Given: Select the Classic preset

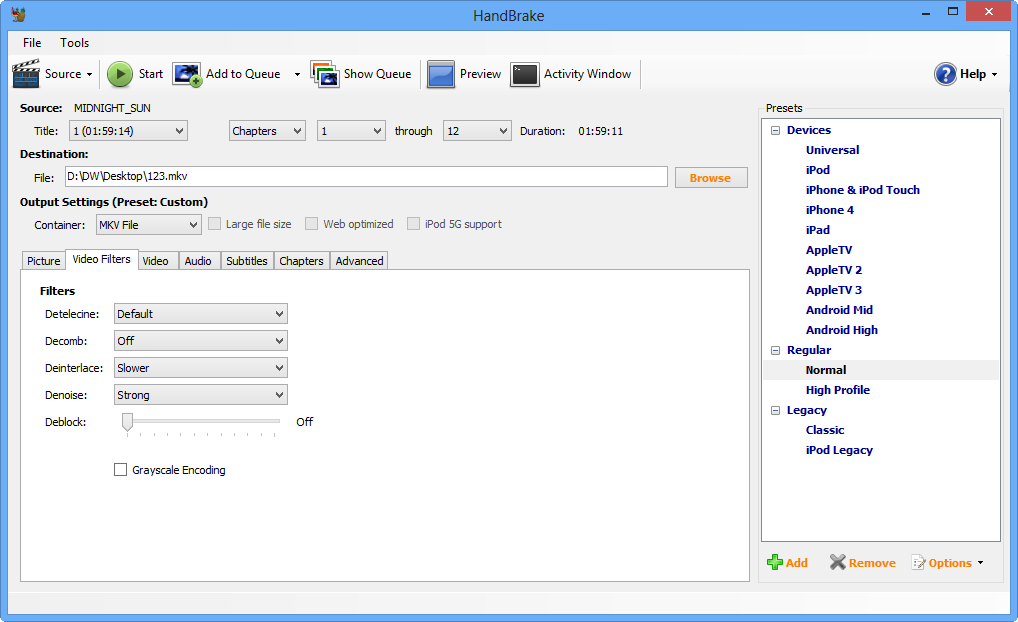Looking at the screenshot, I should click(825, 430).
